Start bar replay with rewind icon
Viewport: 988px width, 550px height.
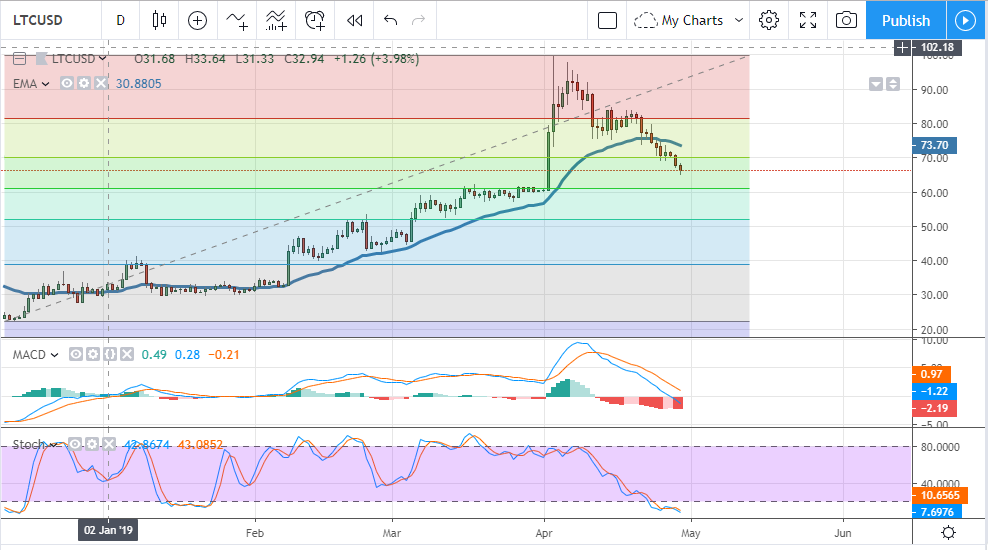355,20
